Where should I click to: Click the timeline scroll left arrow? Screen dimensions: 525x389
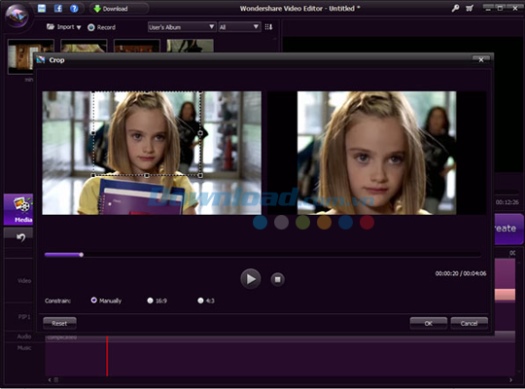coord(50,380)
